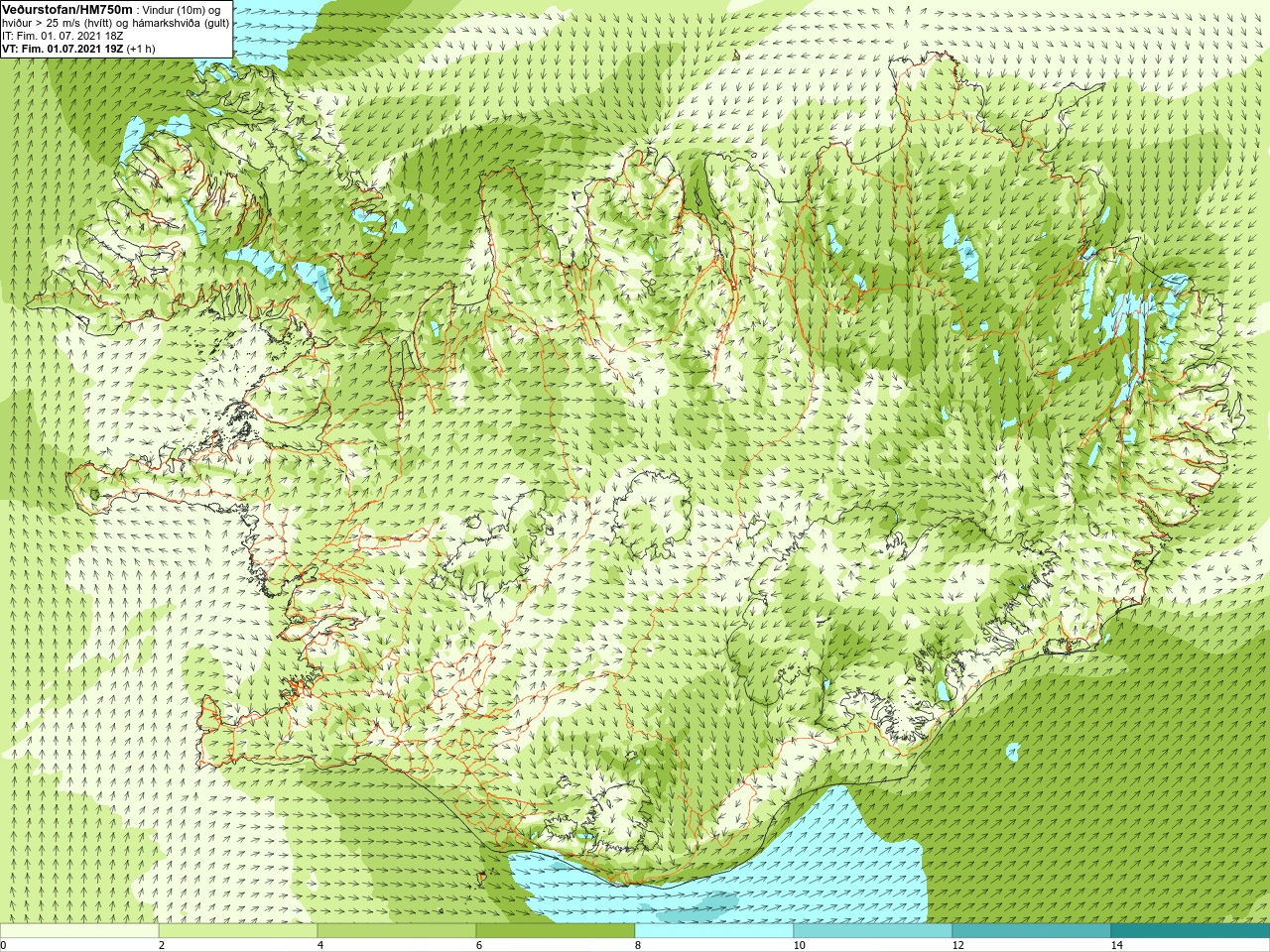Click the scale label '2'
Image resolution: width=1270 pixels, height=952 pixels.
[x=162, y=945]
